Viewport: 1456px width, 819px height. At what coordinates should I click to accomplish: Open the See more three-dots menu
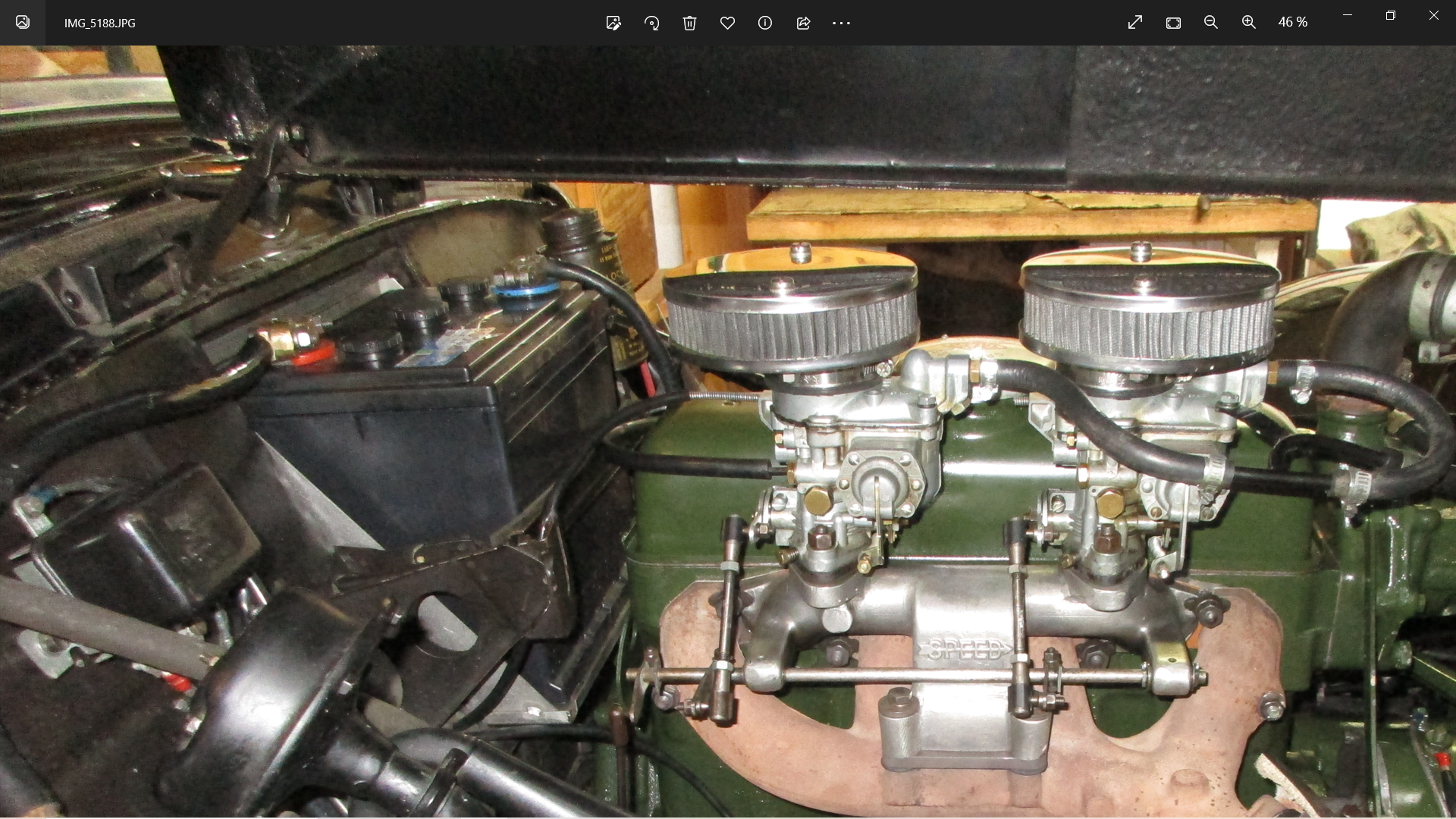(x=841, y=23)
